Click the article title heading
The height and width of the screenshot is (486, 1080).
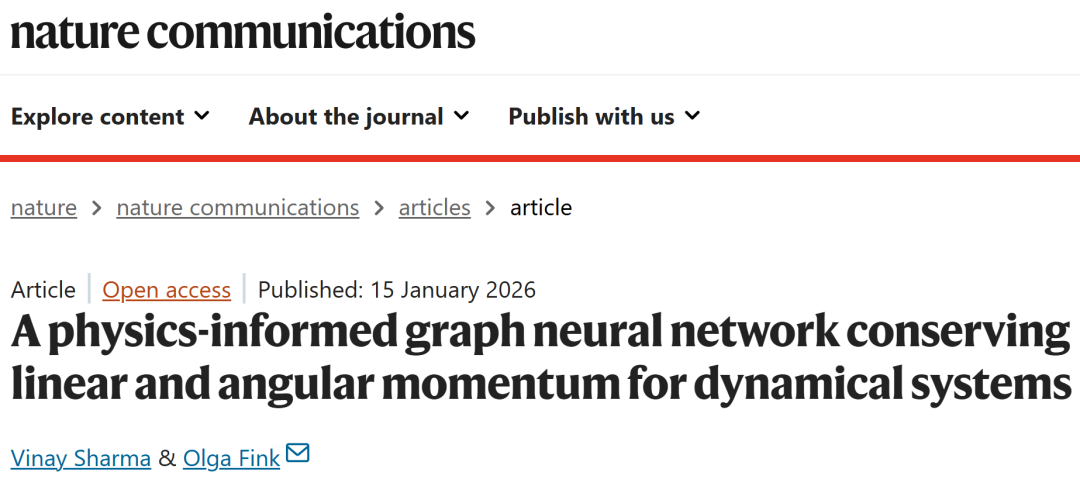point(540,358)
